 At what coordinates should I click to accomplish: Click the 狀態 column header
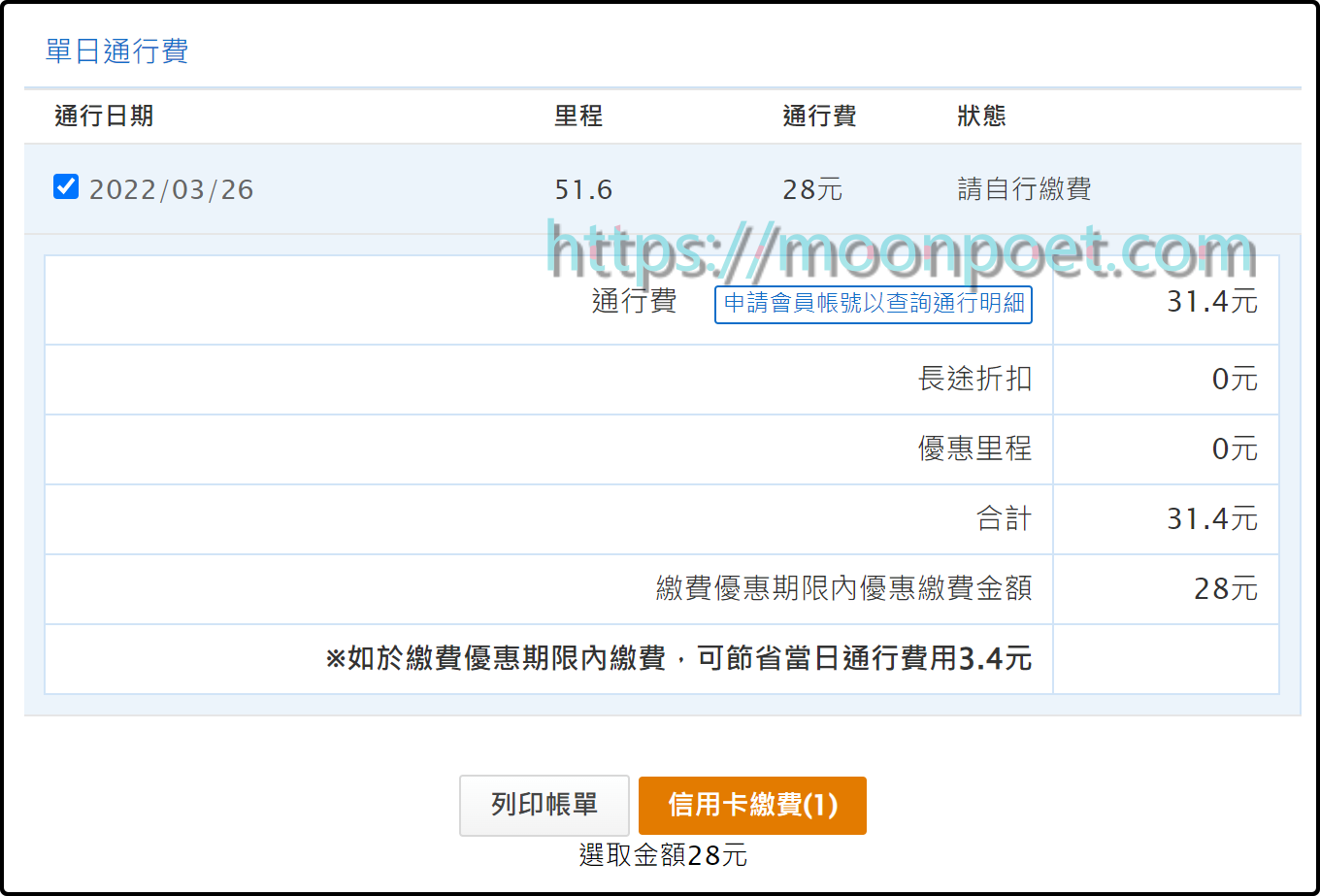click(981, 116)
